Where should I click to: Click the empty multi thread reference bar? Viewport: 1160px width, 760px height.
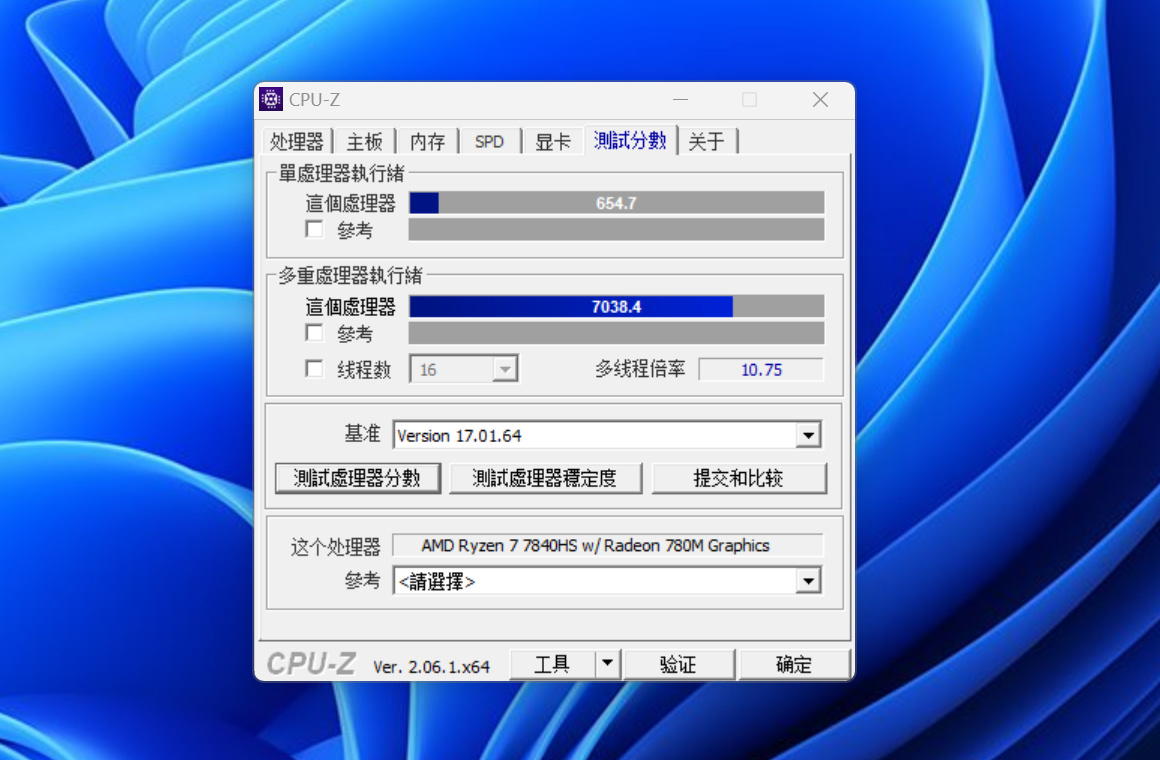[x=616, y=333]
